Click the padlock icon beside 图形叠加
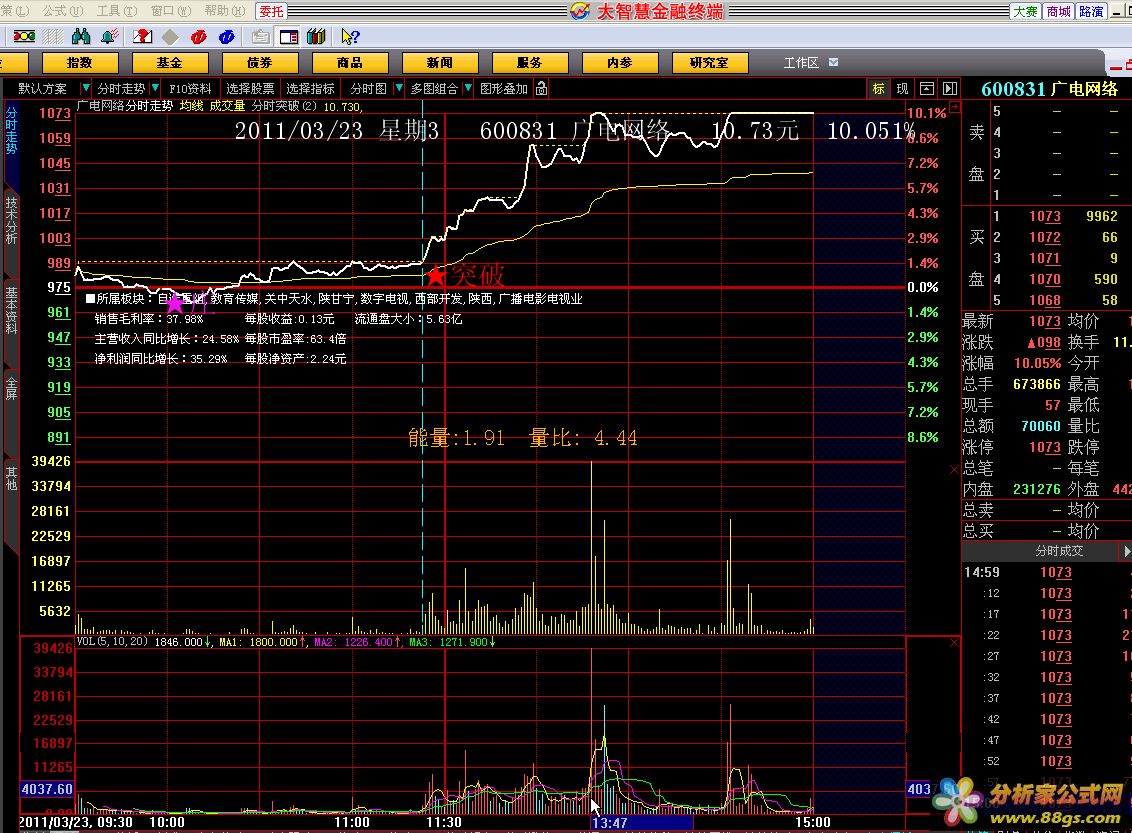 (541, 88)
